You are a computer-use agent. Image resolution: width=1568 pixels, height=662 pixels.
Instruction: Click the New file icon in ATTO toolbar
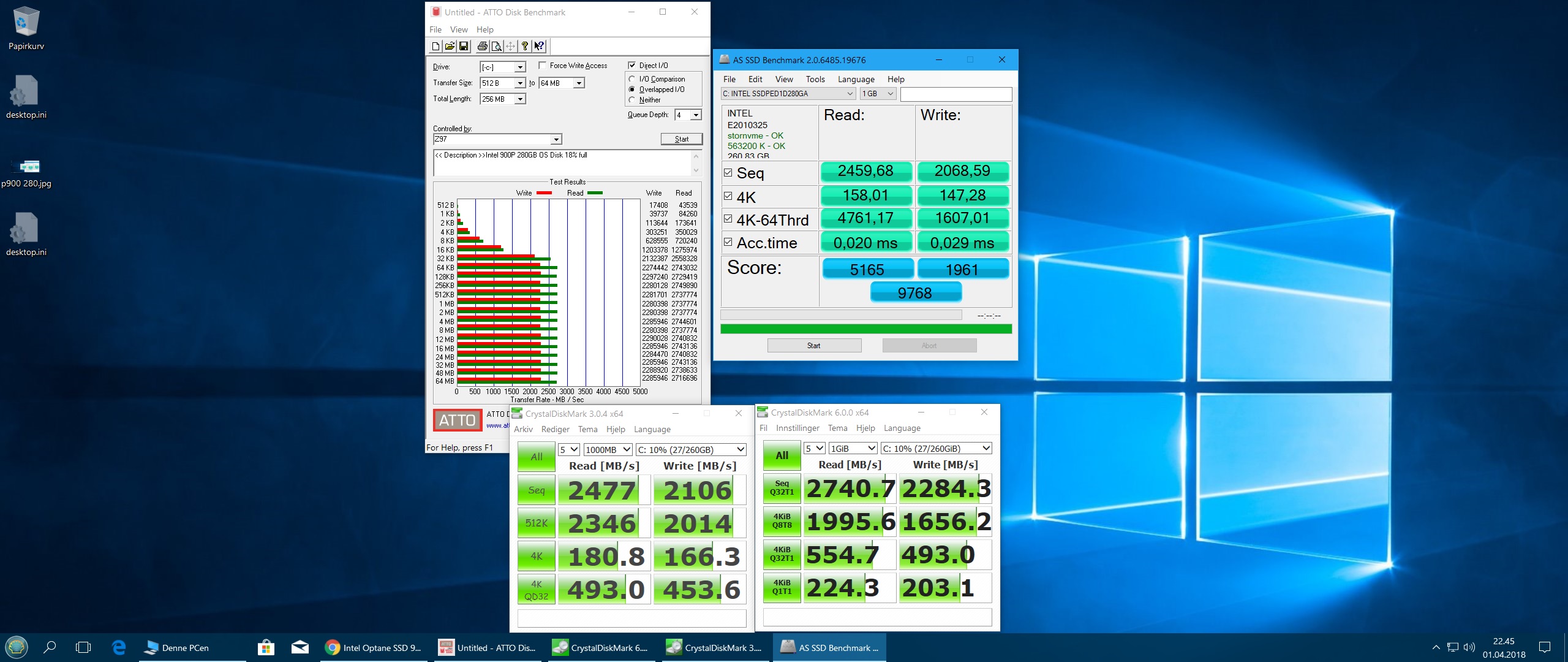click(x=435, y=46)
